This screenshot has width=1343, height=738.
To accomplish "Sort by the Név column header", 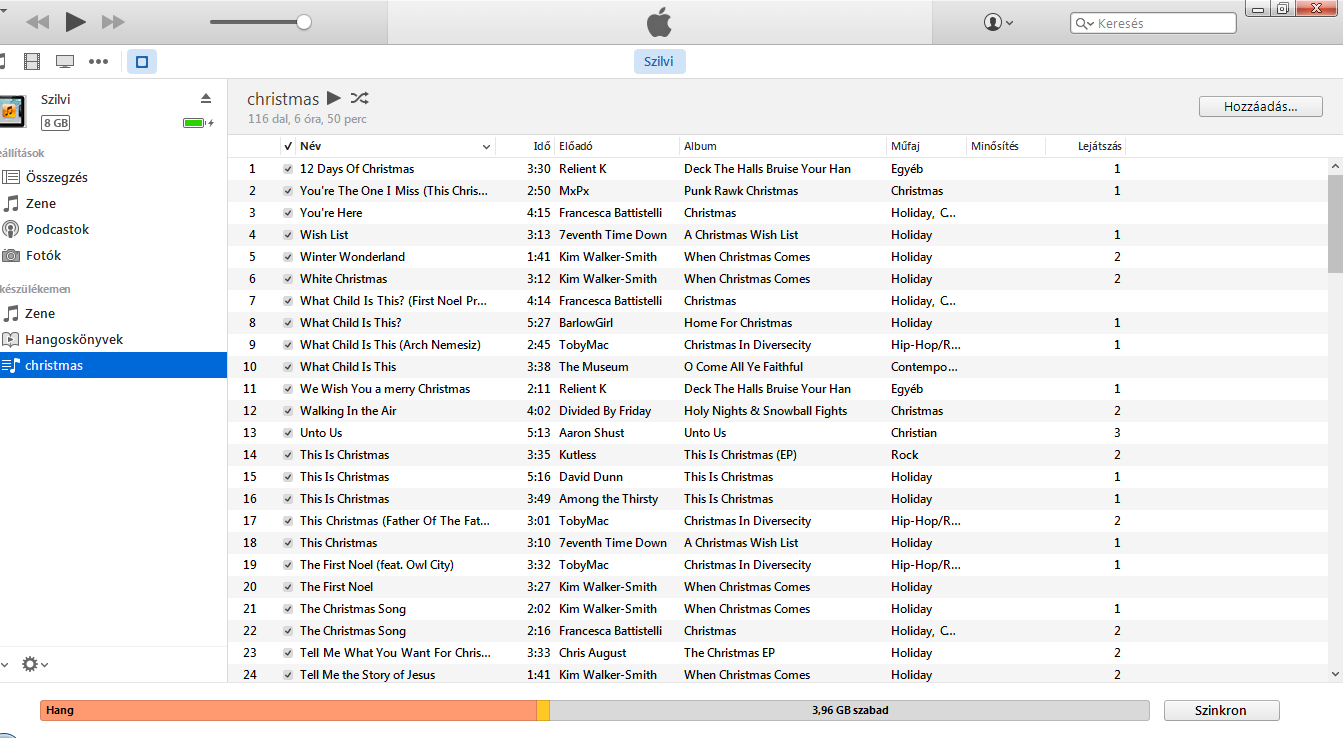I will pos(396,146).
